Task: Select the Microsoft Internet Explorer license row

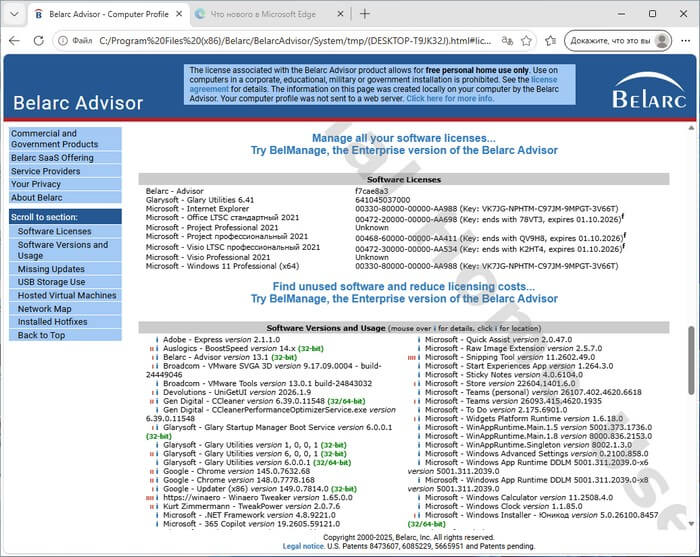Action: (404, 209)
